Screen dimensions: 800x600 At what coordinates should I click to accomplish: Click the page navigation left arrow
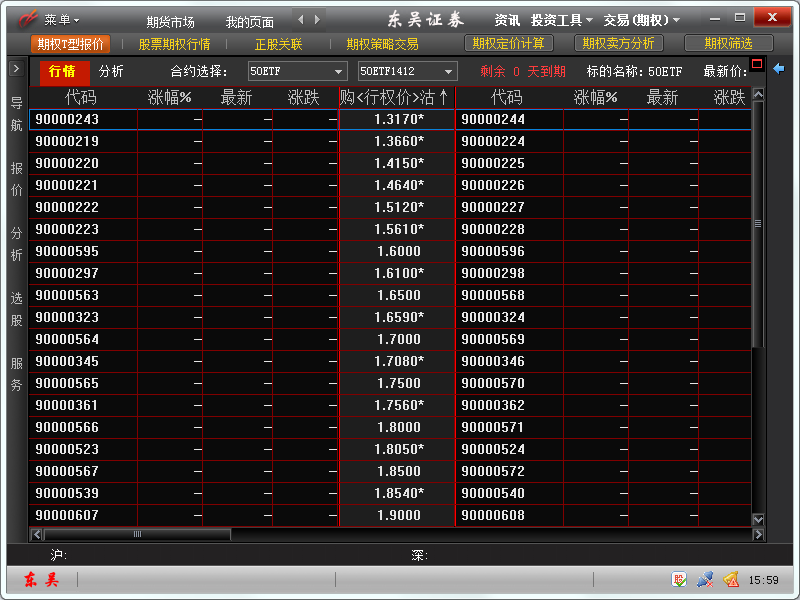tap(302, 19)
